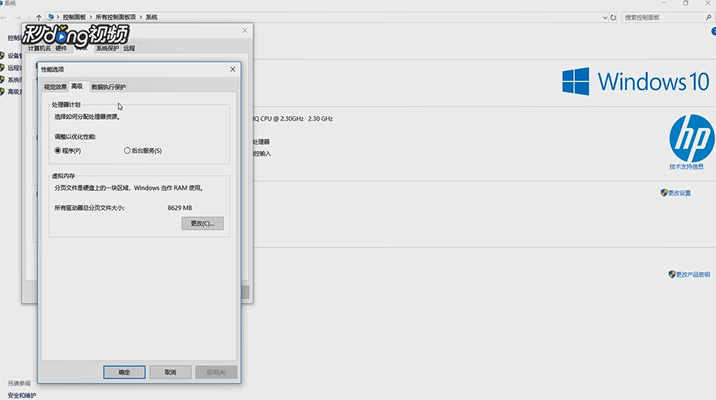Click the shield icon beside 更改产品密钥
Viewport: 716px width, 400px height.
[x=672, y=274]
